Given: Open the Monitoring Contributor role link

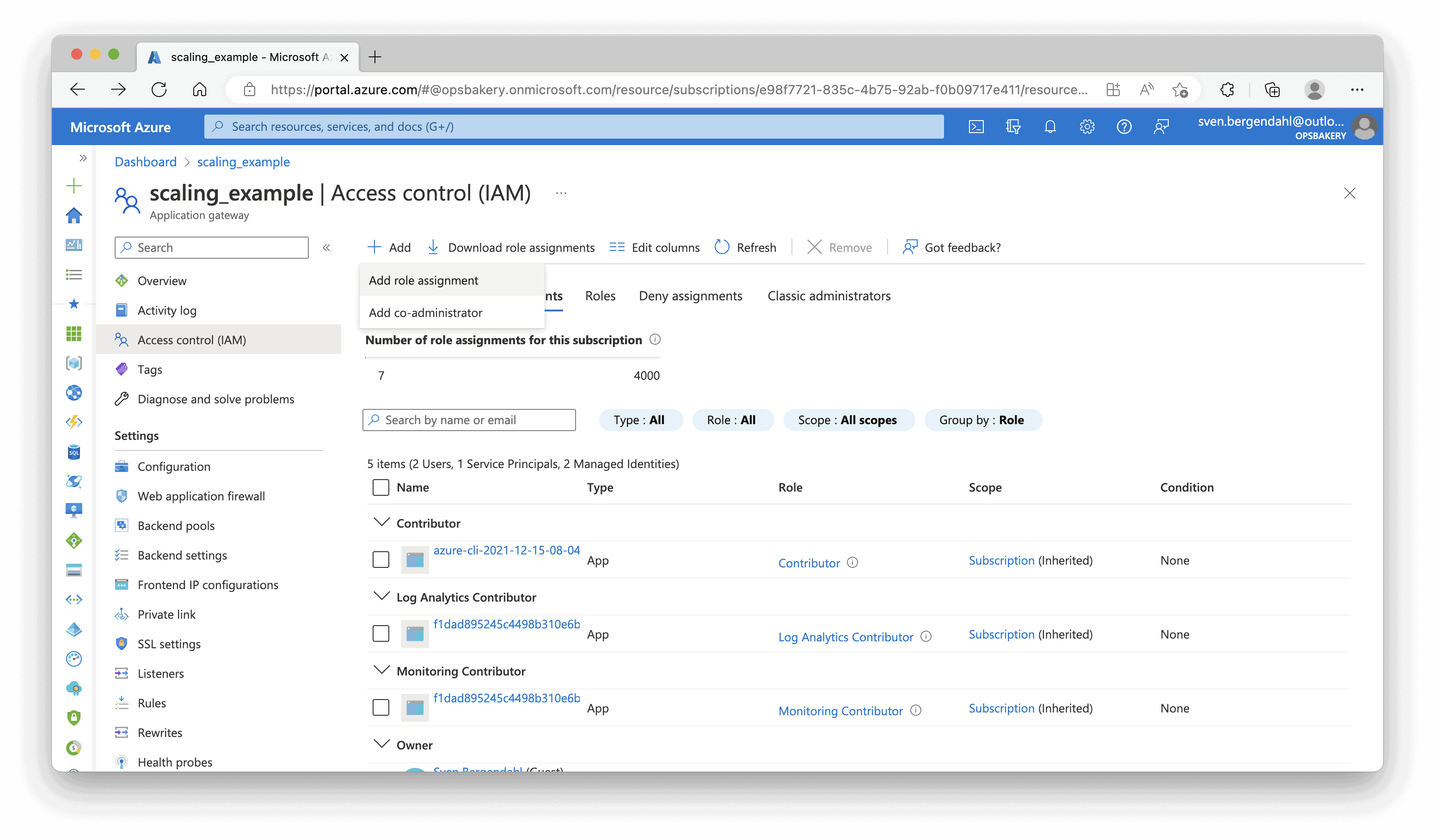Looking at the screenshot, I should coord(840,710).
